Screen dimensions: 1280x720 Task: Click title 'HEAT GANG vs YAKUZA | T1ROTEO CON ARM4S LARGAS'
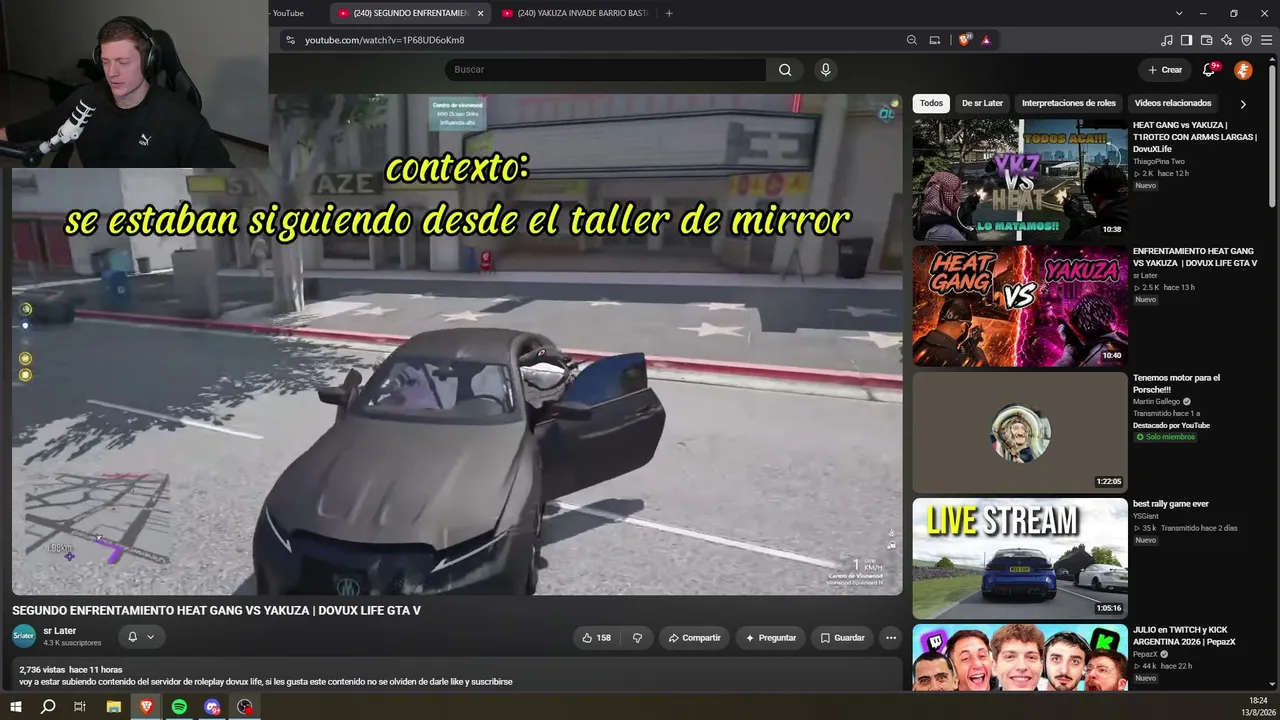click(1195, 137)
